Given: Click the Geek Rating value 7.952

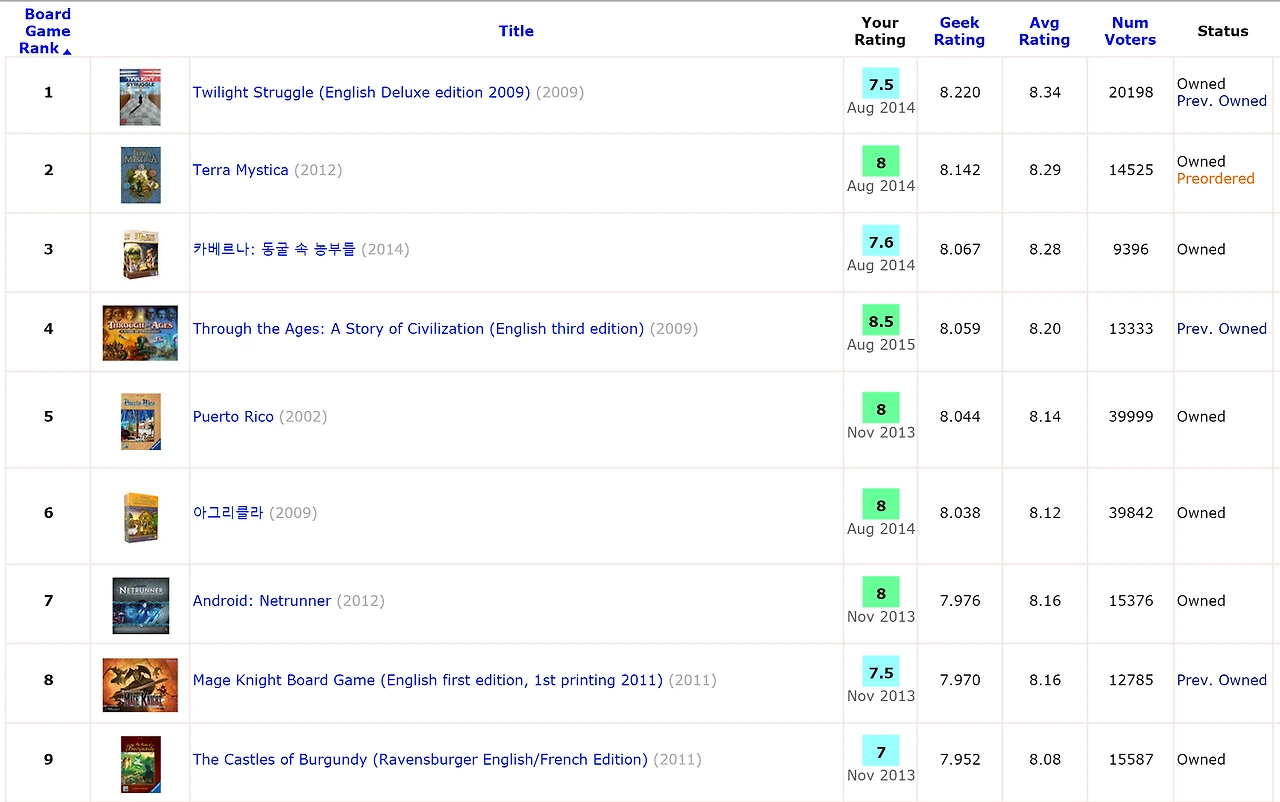Looking at the screenshot, I should 960,759.
